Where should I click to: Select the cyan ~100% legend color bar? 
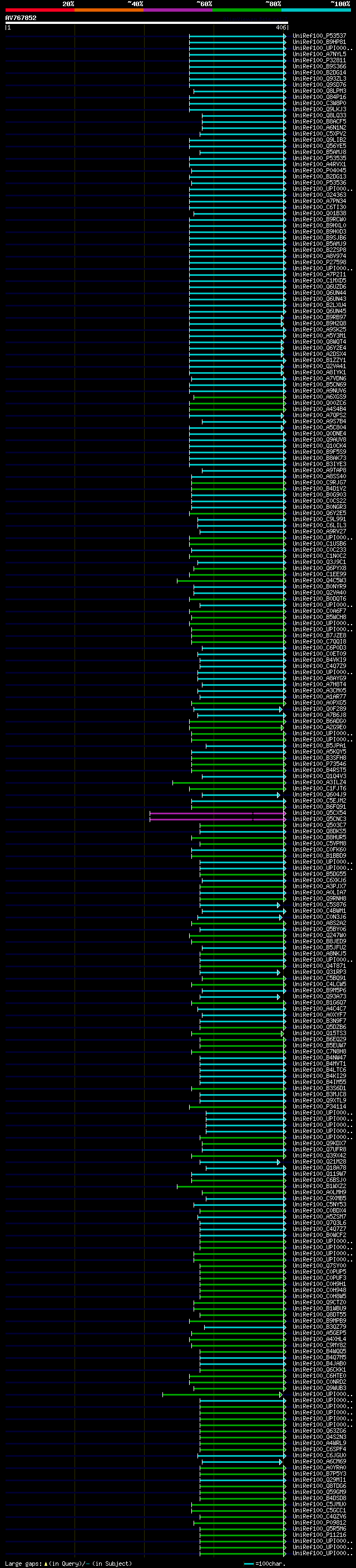[x=317, y=11]
